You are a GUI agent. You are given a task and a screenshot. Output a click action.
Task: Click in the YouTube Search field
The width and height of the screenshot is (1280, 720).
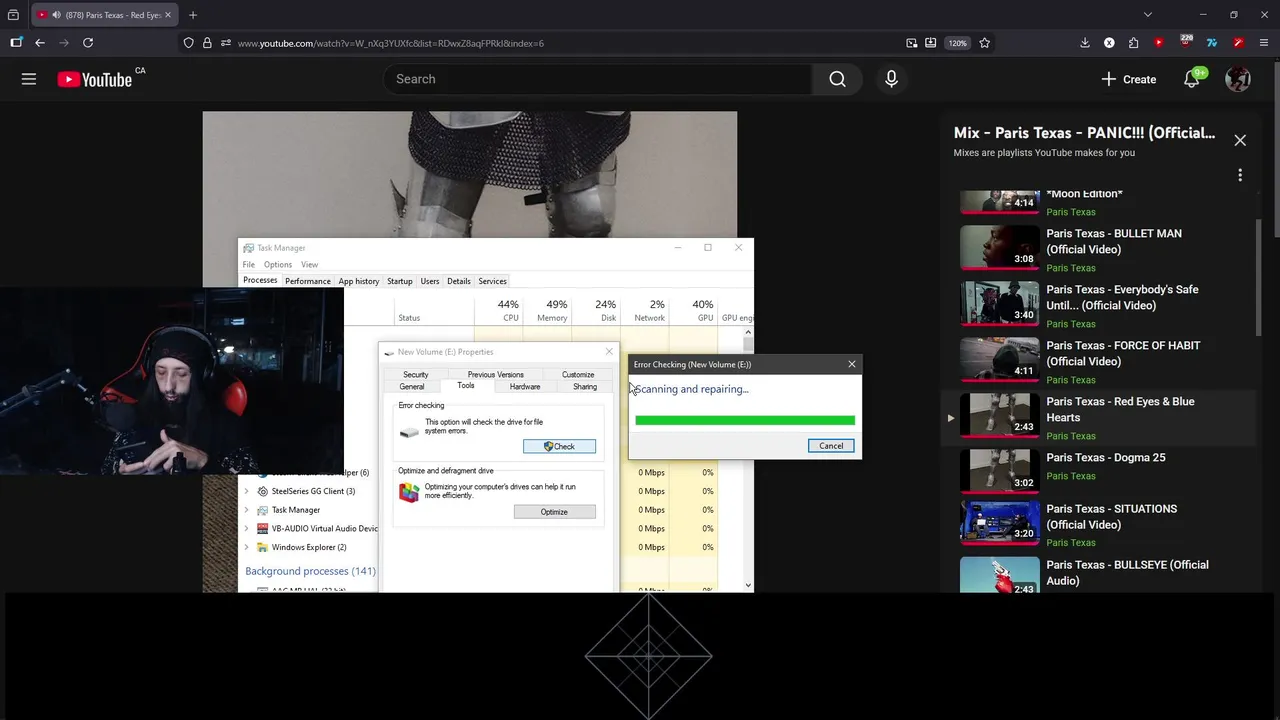(598, 79)
